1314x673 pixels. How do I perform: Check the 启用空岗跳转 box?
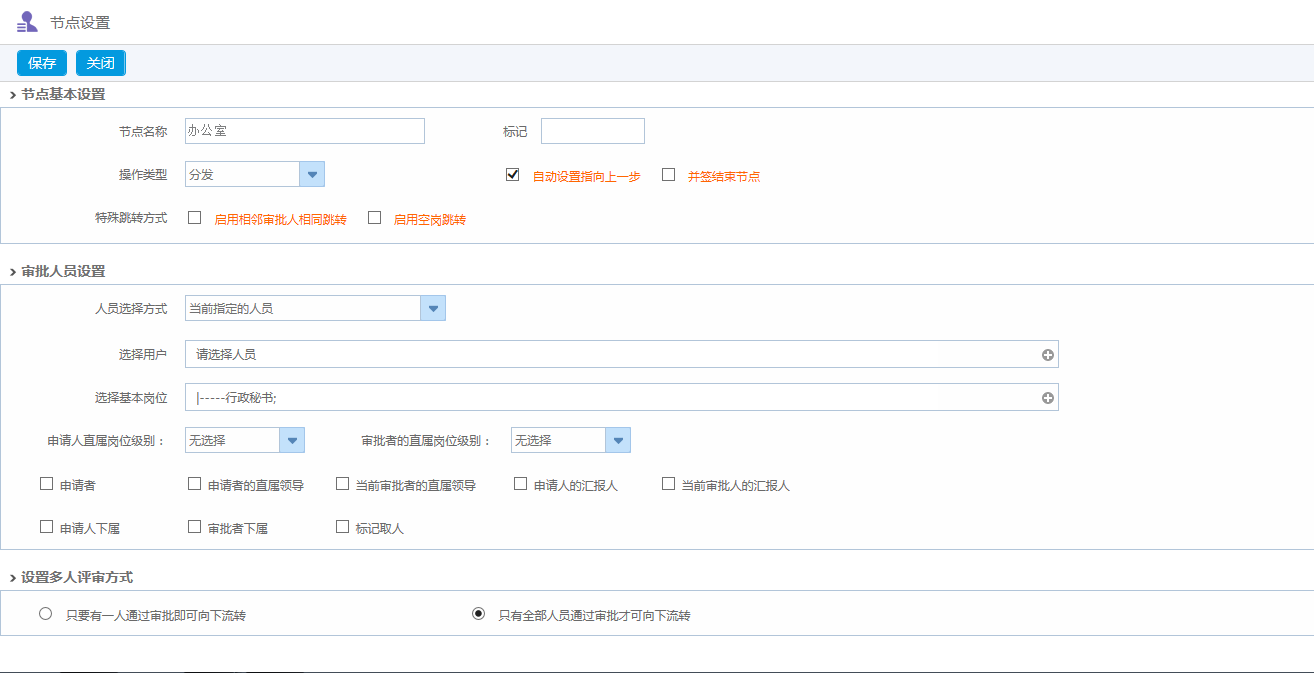pos(375,217)
